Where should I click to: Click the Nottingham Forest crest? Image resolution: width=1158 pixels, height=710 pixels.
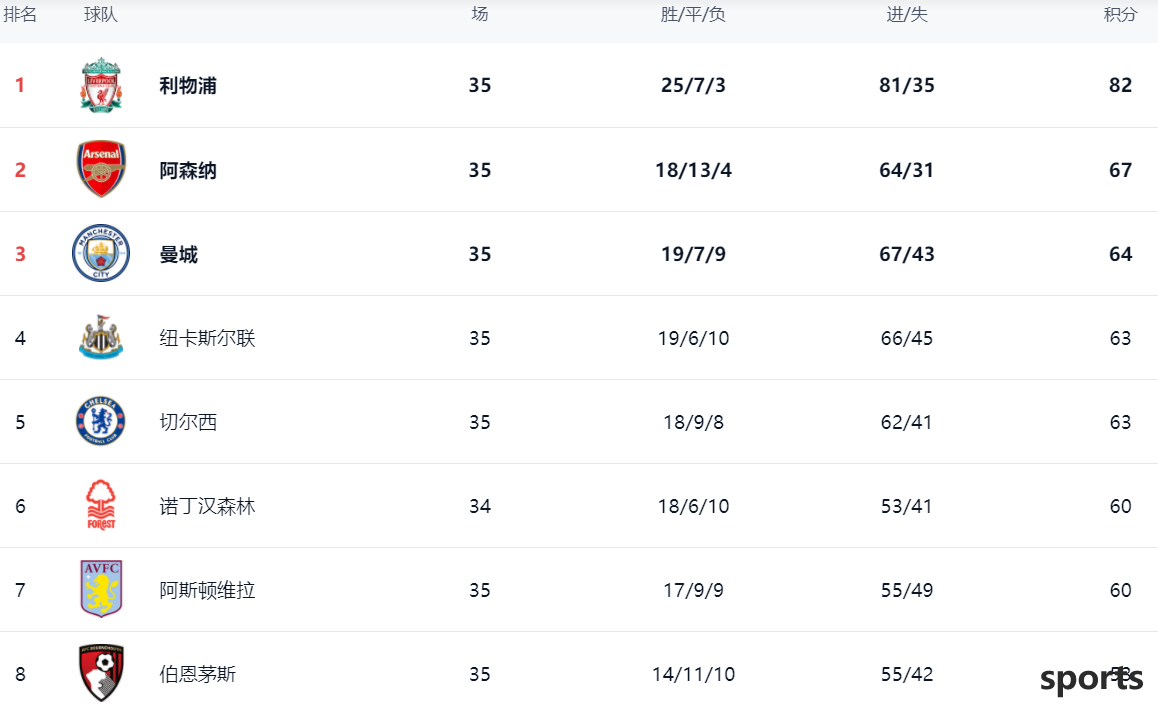pos(101,505)
